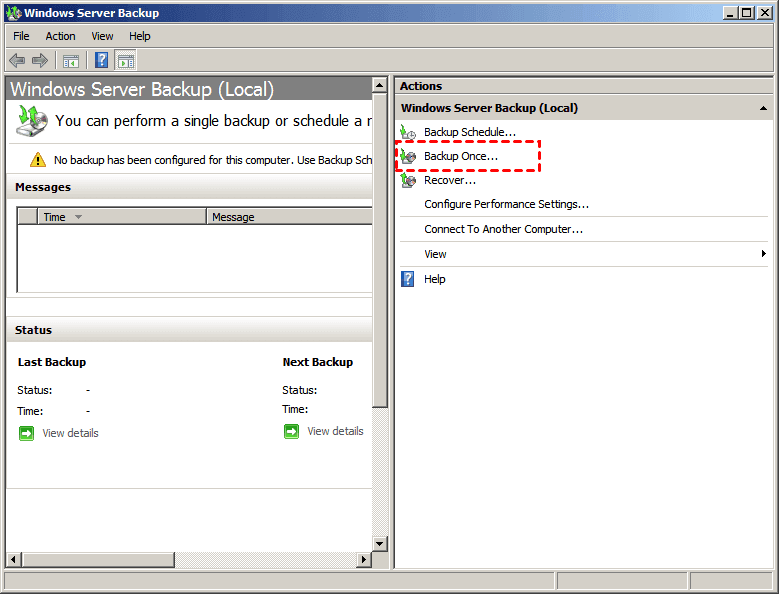This screenshot has width=779, height=594.
Task: Start Backup Once from Actions pane
Action: (461, 156)
